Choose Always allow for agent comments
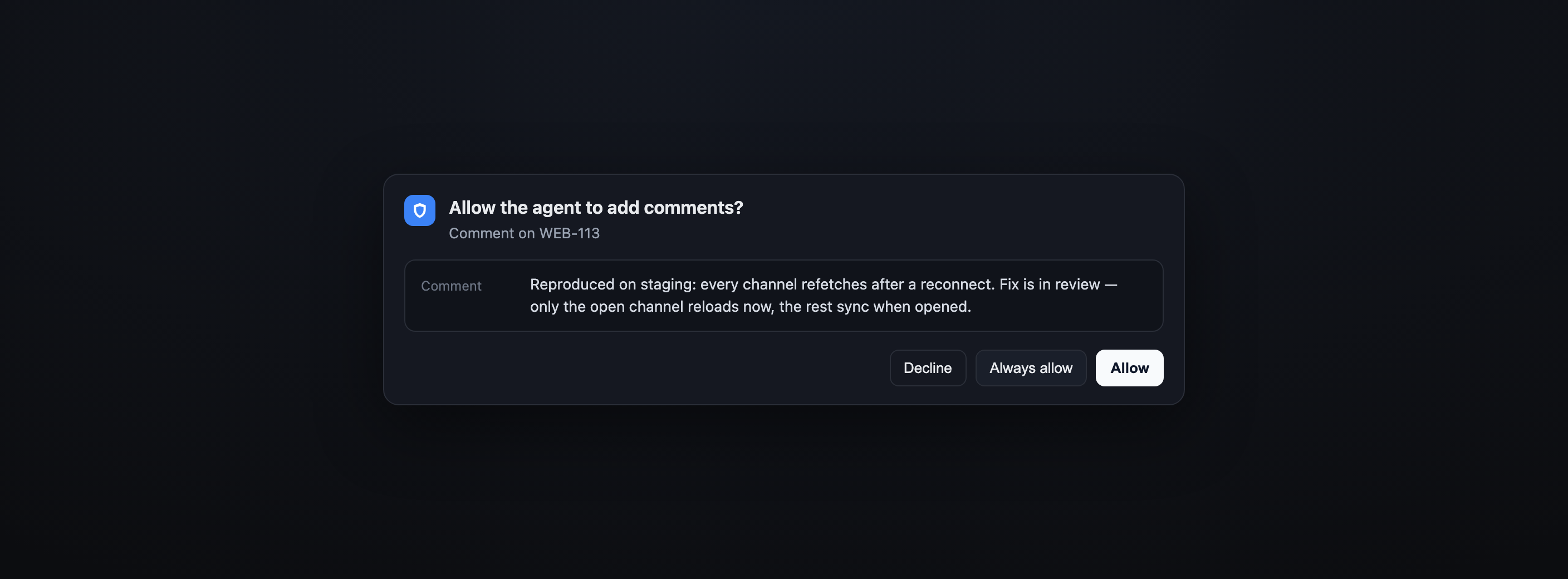Viewport: 1568px width, 579px height. [x=1031, y=368]
